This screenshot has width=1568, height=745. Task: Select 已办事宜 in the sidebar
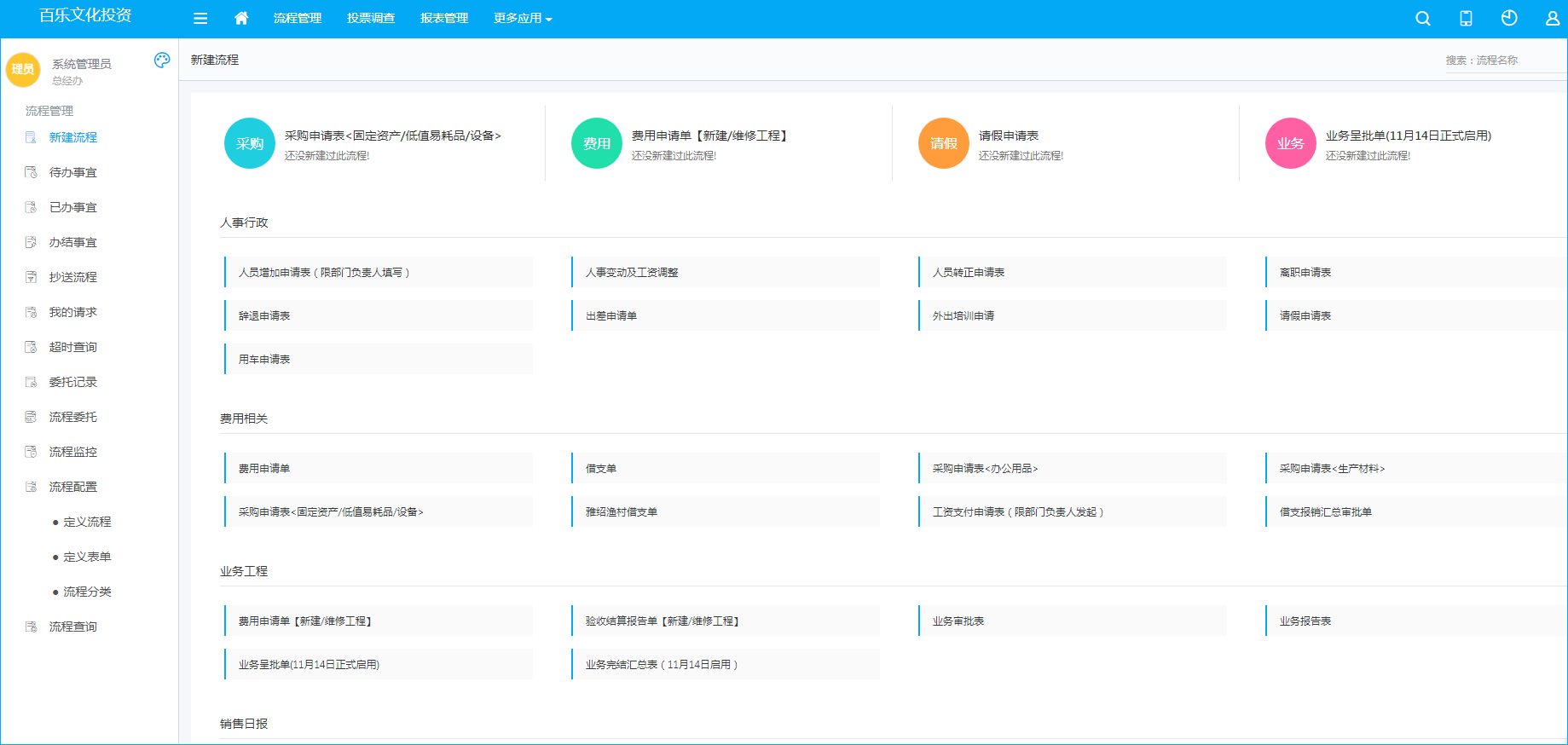pos(73,207)
